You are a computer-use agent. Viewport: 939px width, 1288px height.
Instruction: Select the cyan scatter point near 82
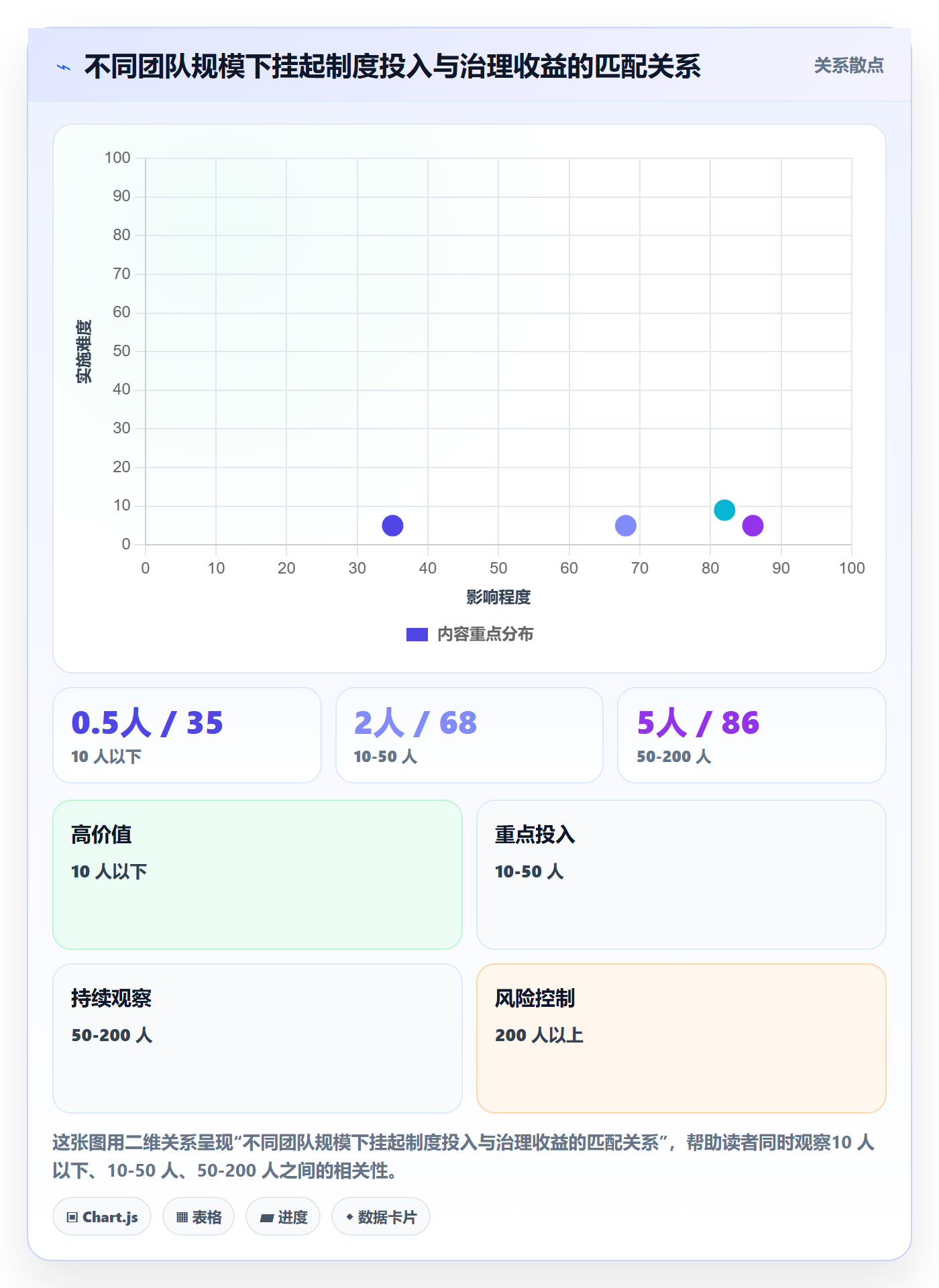724,510
